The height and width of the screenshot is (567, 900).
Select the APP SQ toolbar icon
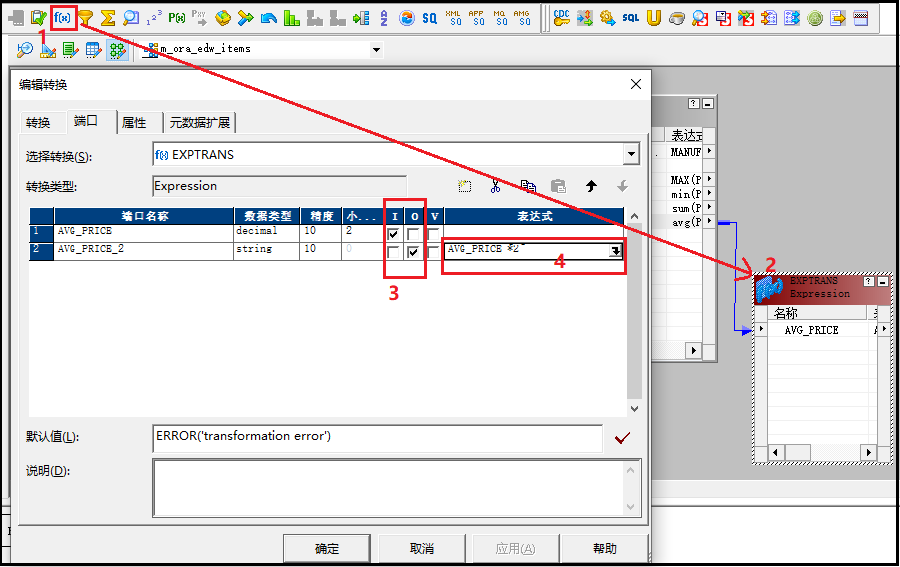476,18
